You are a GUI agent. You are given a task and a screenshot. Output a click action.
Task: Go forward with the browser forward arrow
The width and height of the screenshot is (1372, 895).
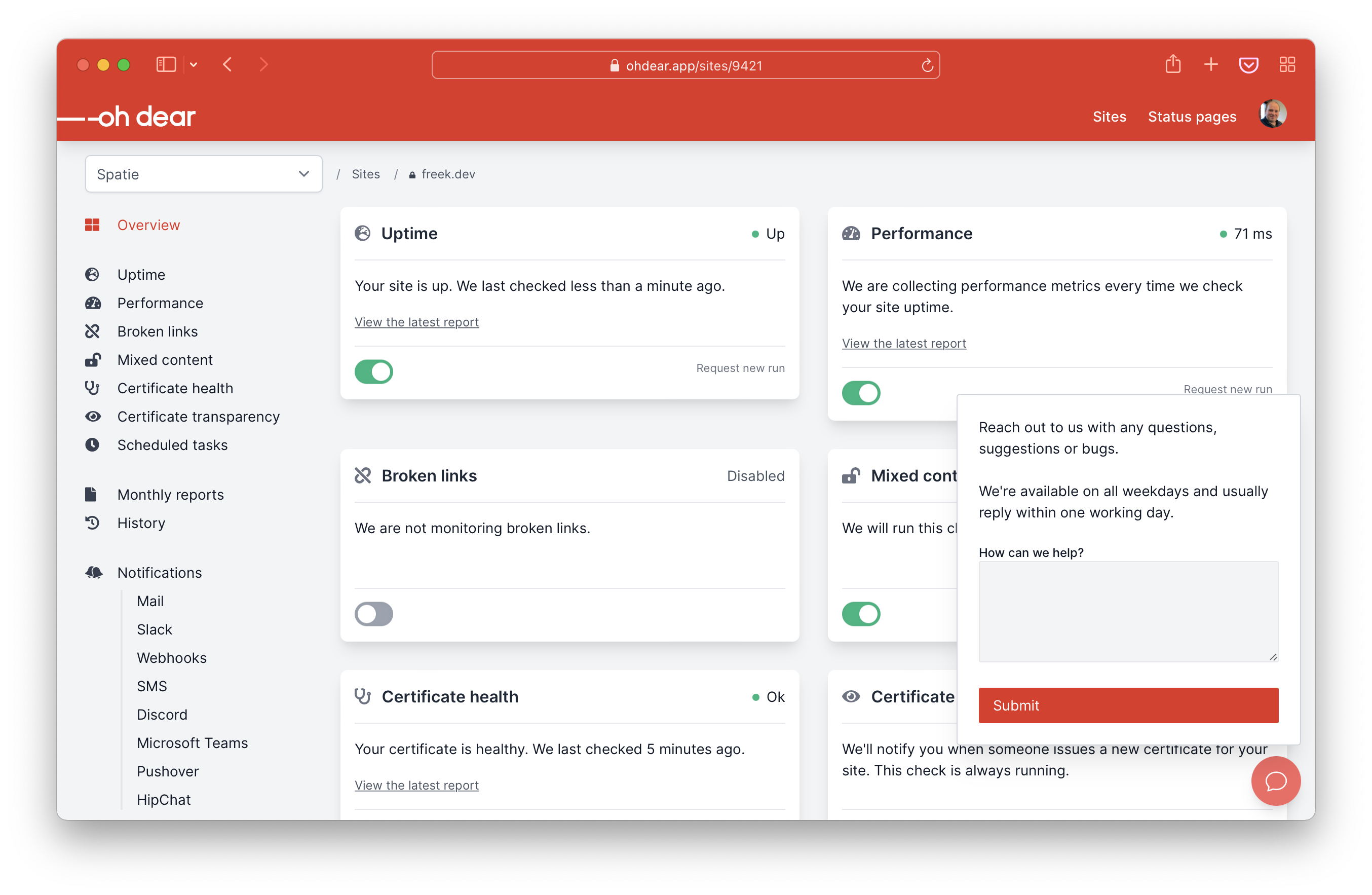[263, 64]
